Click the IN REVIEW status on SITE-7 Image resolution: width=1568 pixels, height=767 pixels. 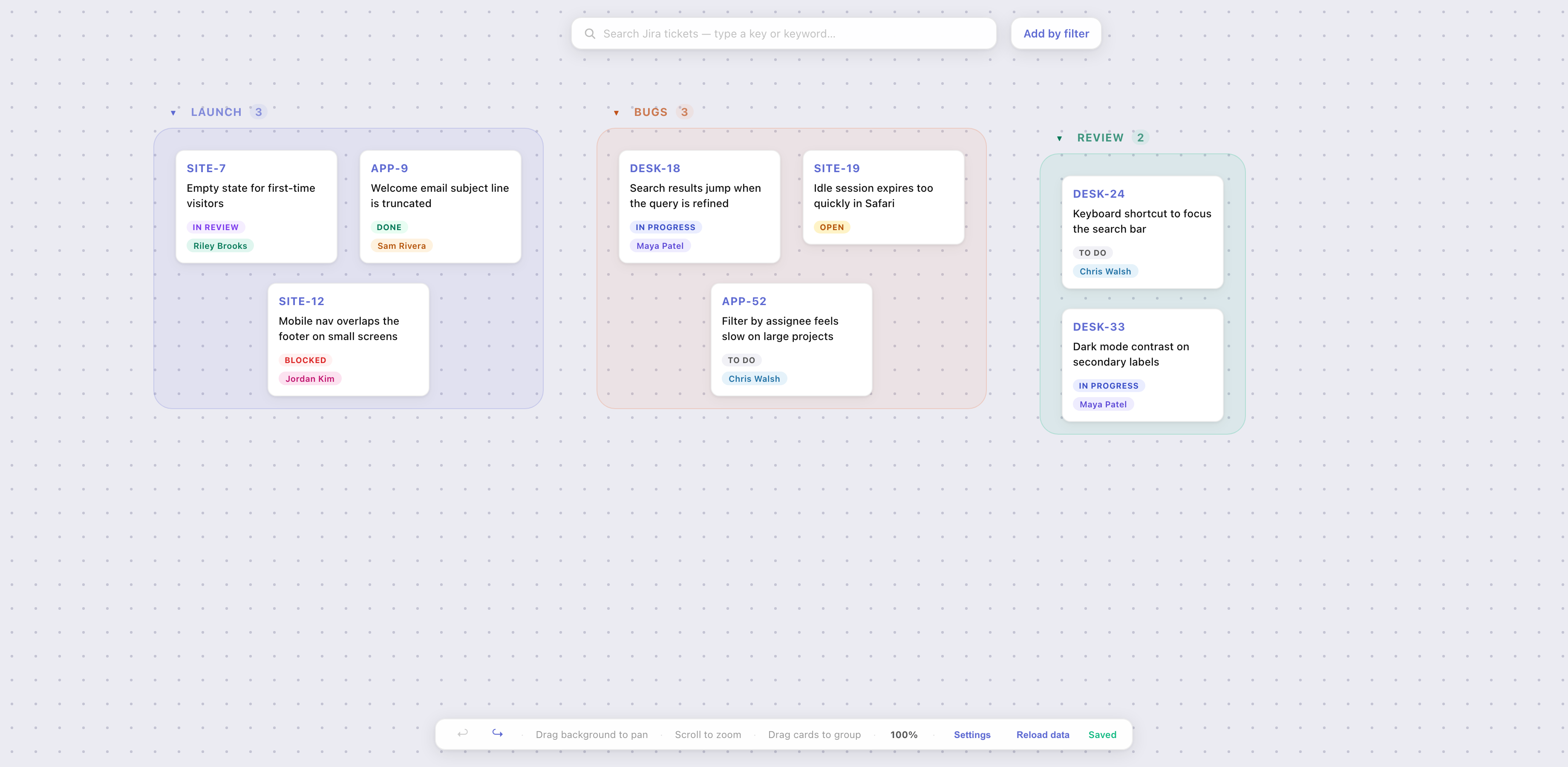pos(216,227)
